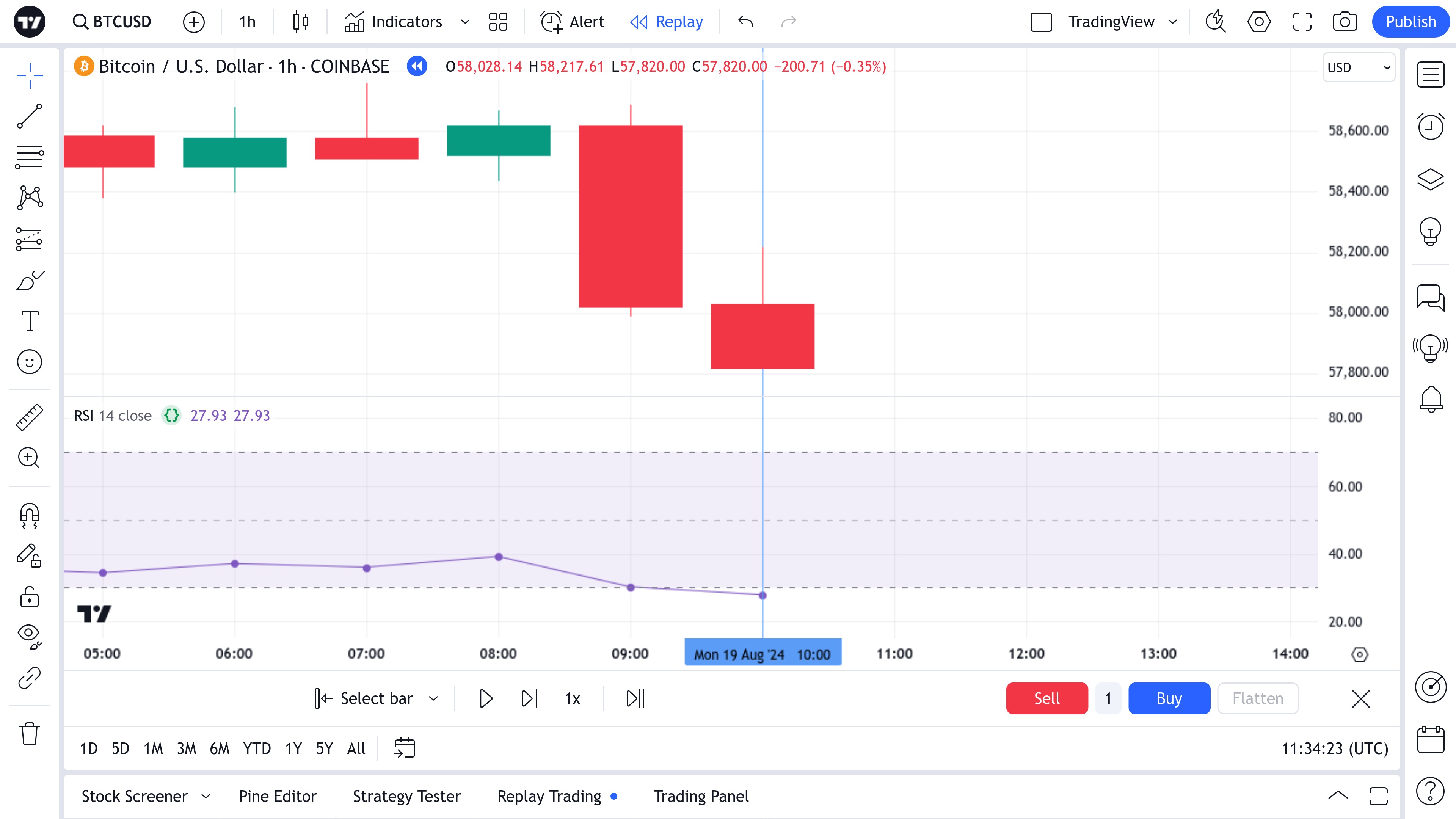Take a chart snapshot with camera icon

point(1345,22)
